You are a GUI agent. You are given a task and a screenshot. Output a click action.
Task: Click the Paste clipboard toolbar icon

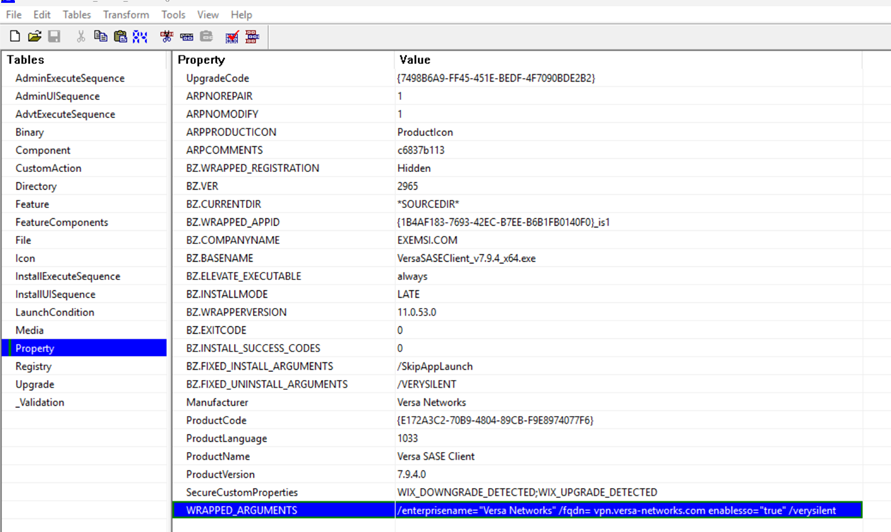pos(120,37)
